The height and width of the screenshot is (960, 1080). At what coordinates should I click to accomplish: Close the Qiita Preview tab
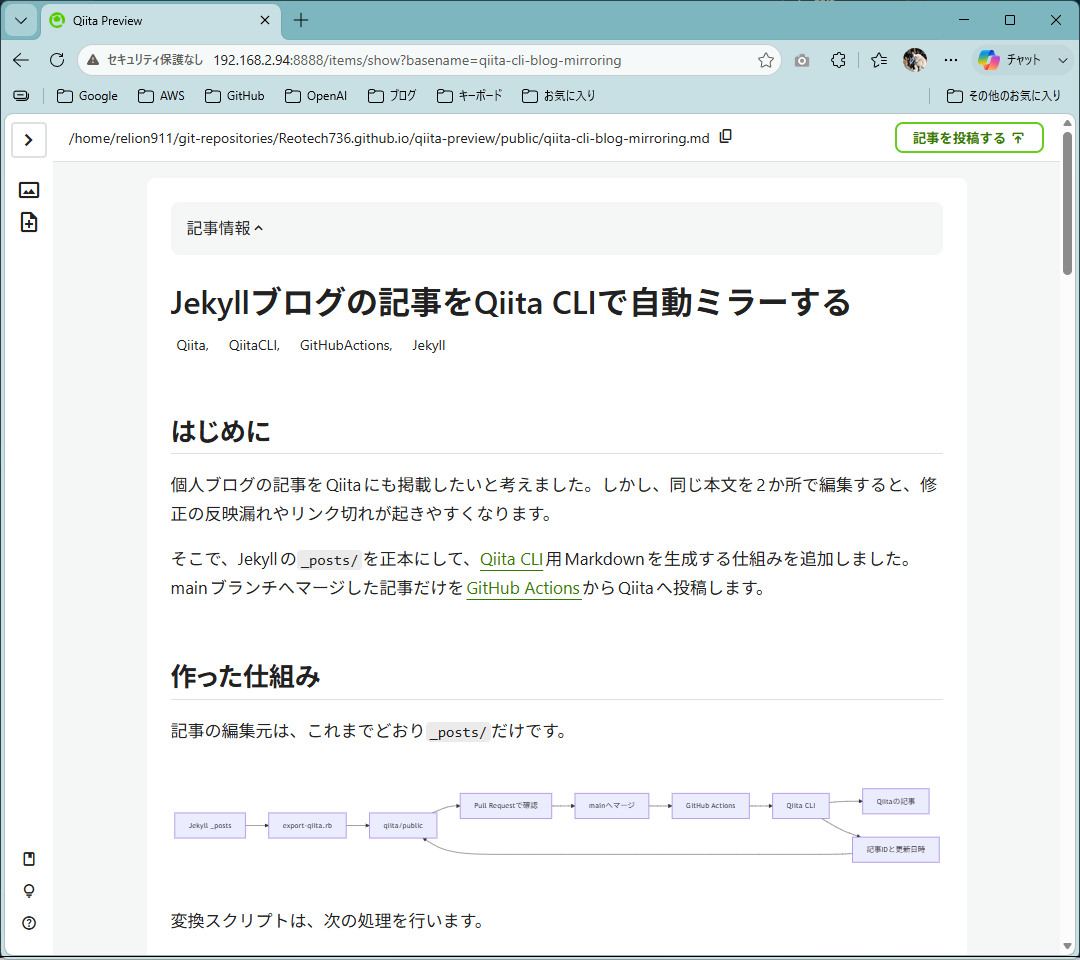[264, 21]
